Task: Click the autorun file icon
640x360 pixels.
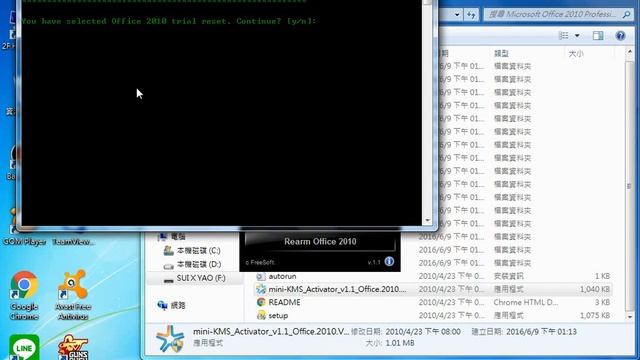Action: (x=261, y=276)
